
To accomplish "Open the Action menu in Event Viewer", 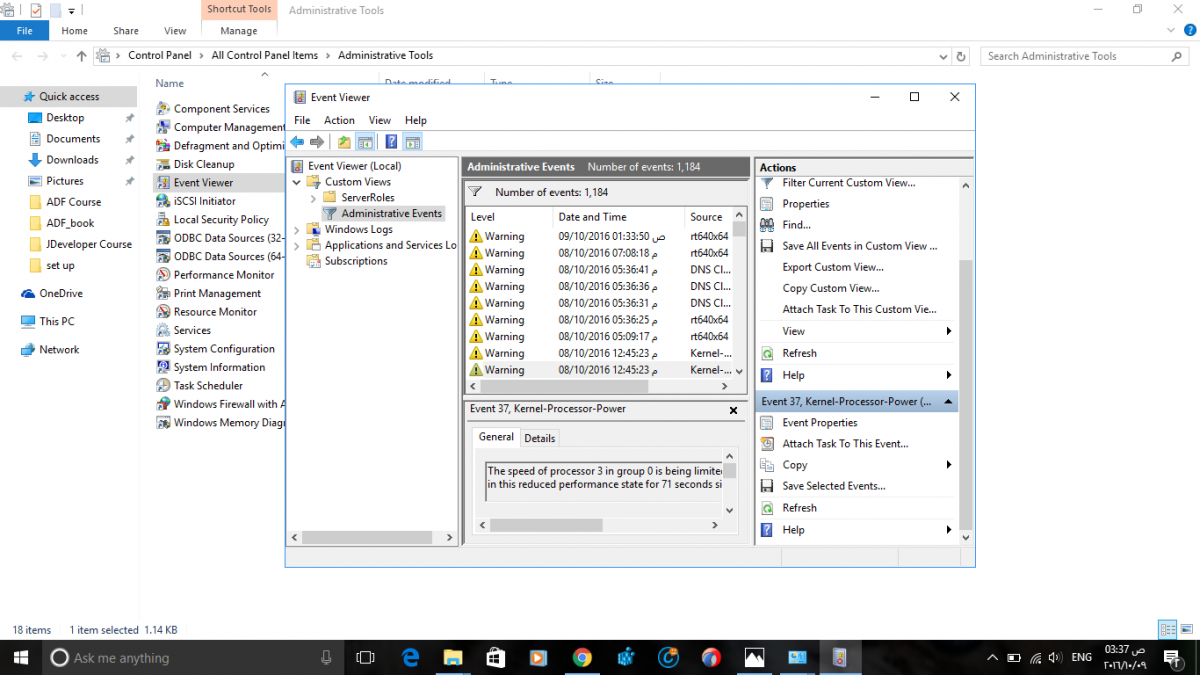I will click(339, 120).
